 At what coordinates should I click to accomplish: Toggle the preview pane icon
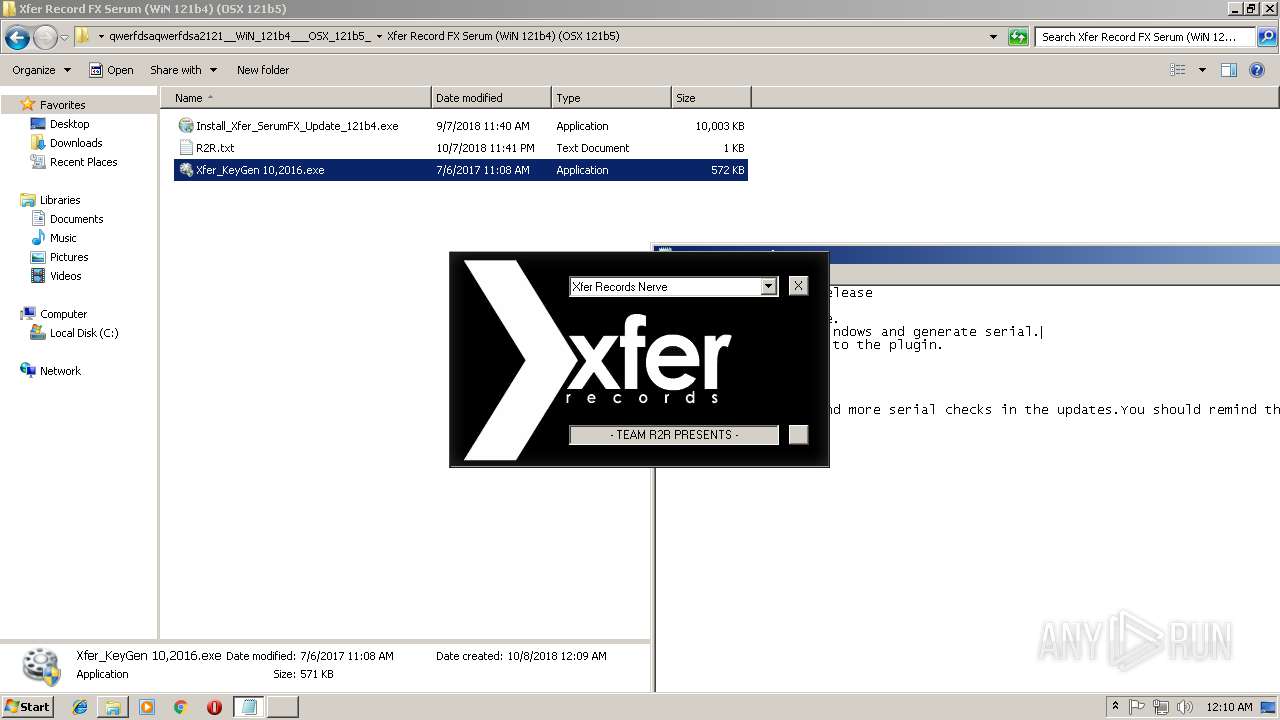(x=1229, y=70)
